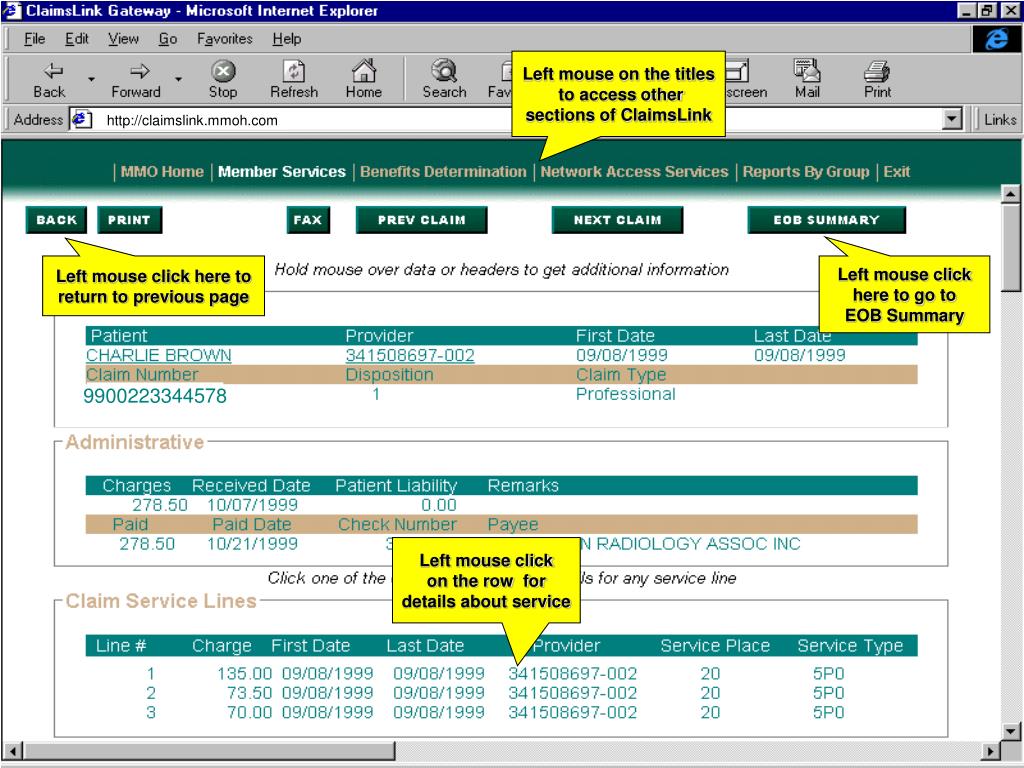1024x768 pixels.
Task: Click the vertical scrollbar up arrow
Action: 1010,193
